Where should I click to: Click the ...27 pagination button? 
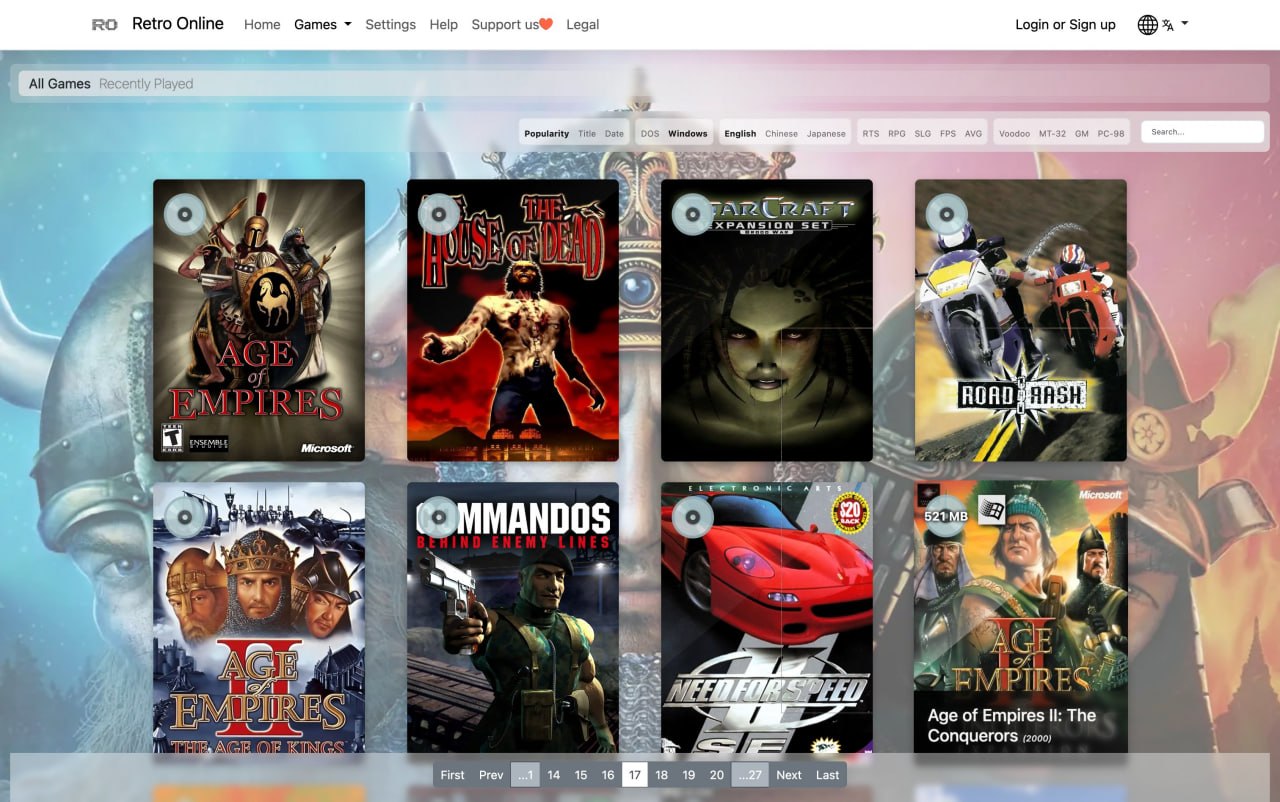[750, 775]
